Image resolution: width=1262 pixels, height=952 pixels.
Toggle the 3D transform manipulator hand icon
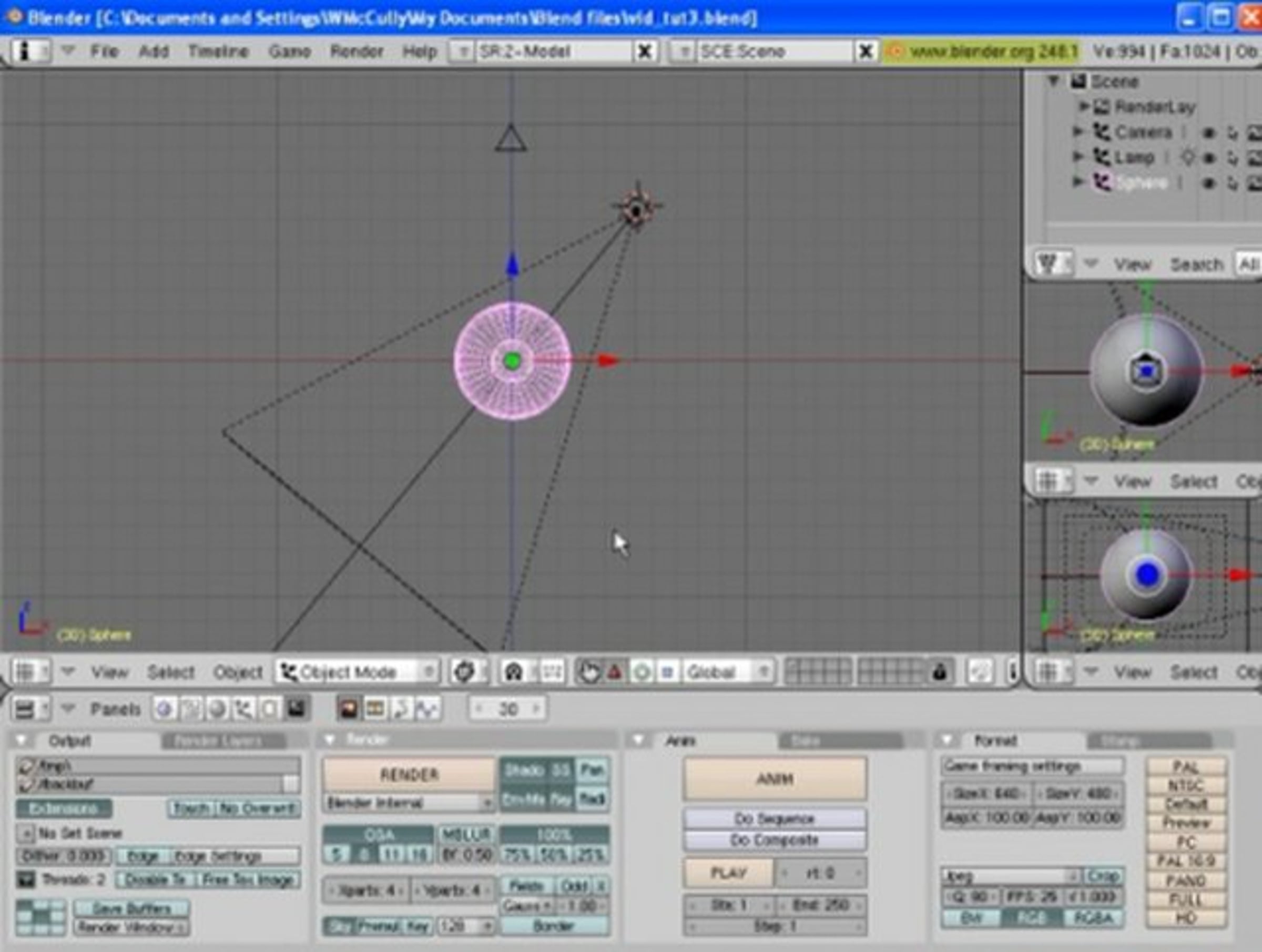pos(590,672)
